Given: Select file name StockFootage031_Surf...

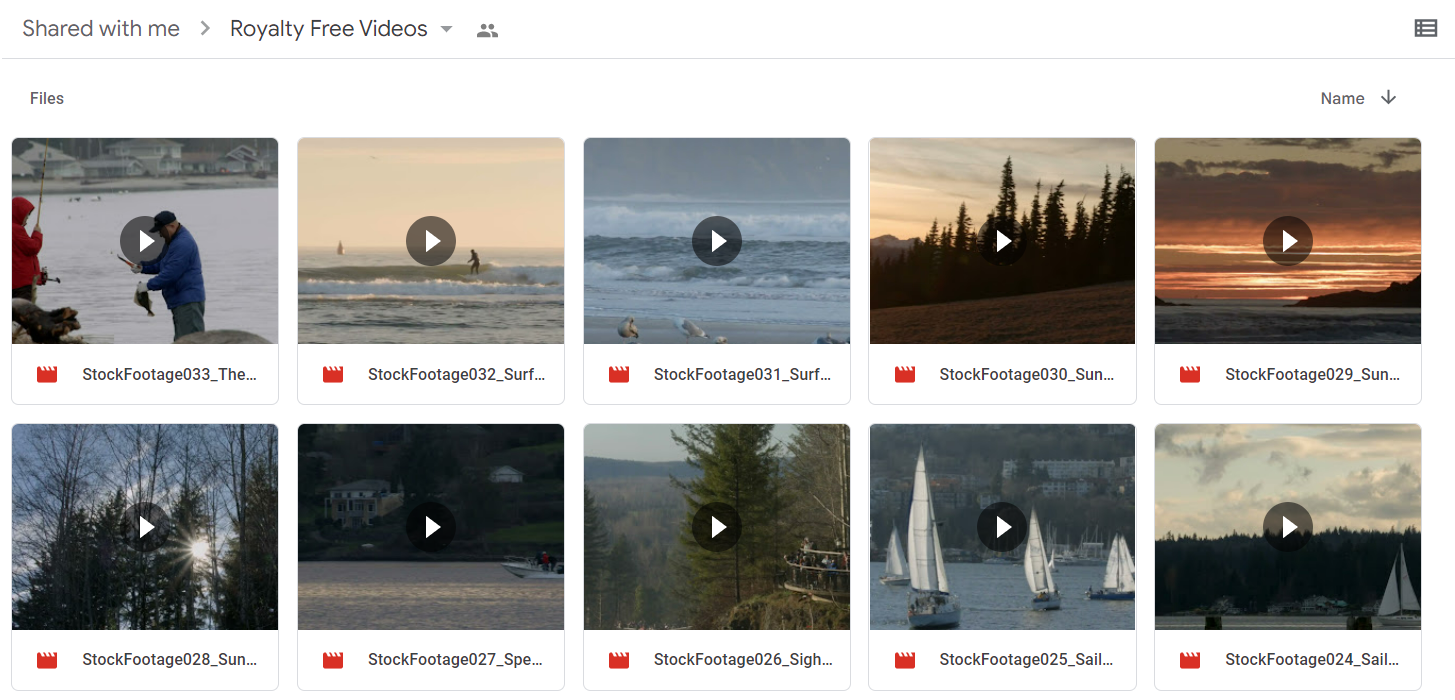Looking at the screenshot, I should (742, 374).
